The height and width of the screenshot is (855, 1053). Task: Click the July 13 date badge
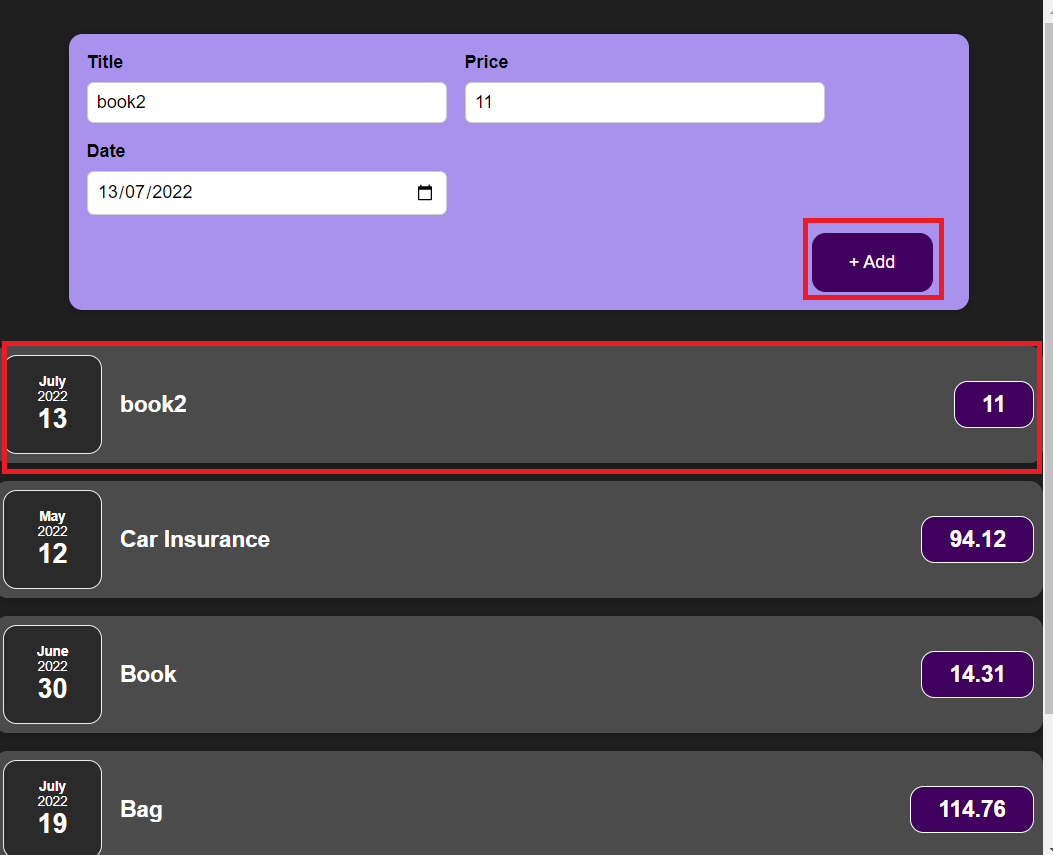(x=53, y=404)
